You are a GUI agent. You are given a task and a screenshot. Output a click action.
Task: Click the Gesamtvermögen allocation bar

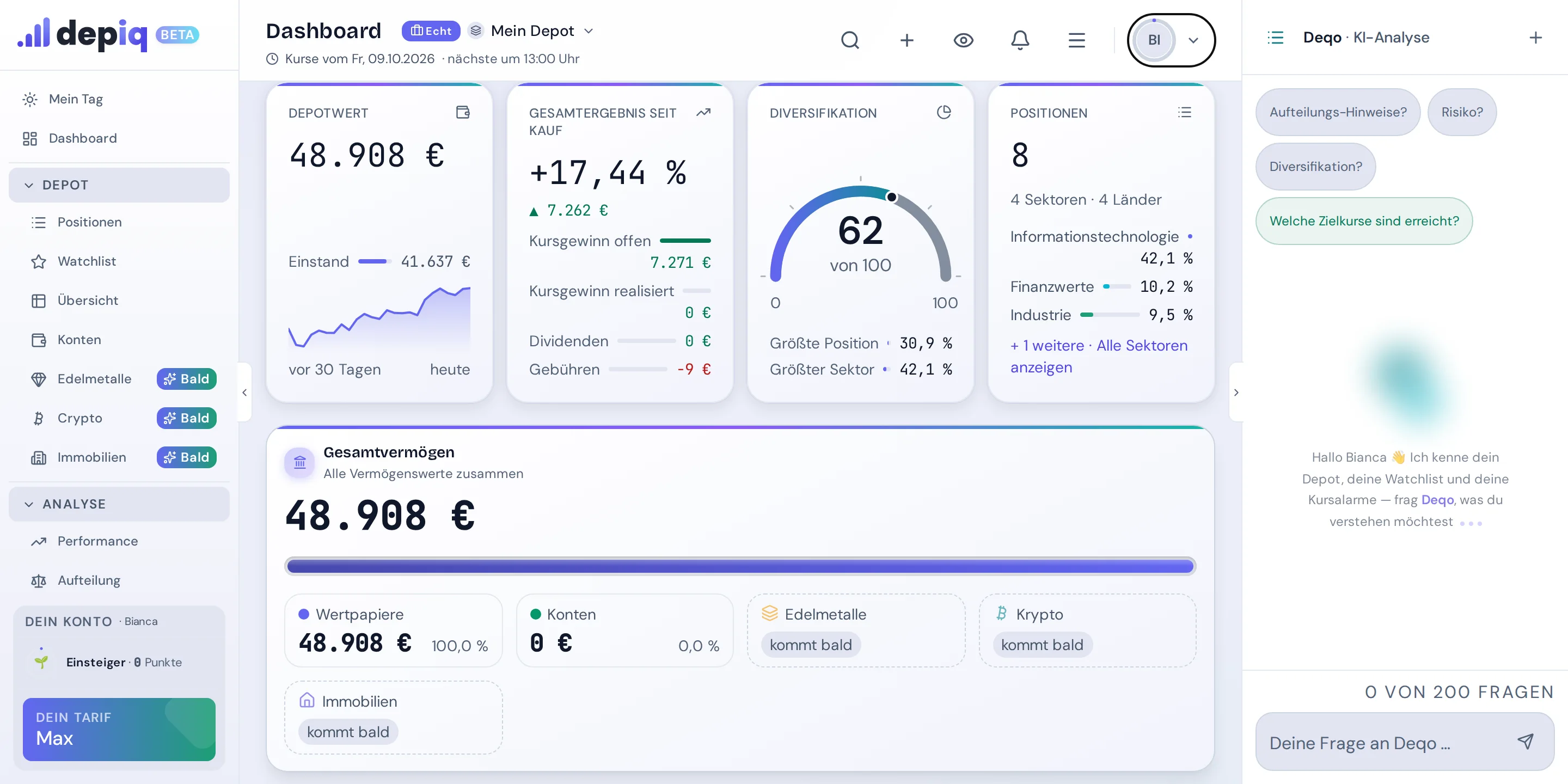[x=739, y=566]
